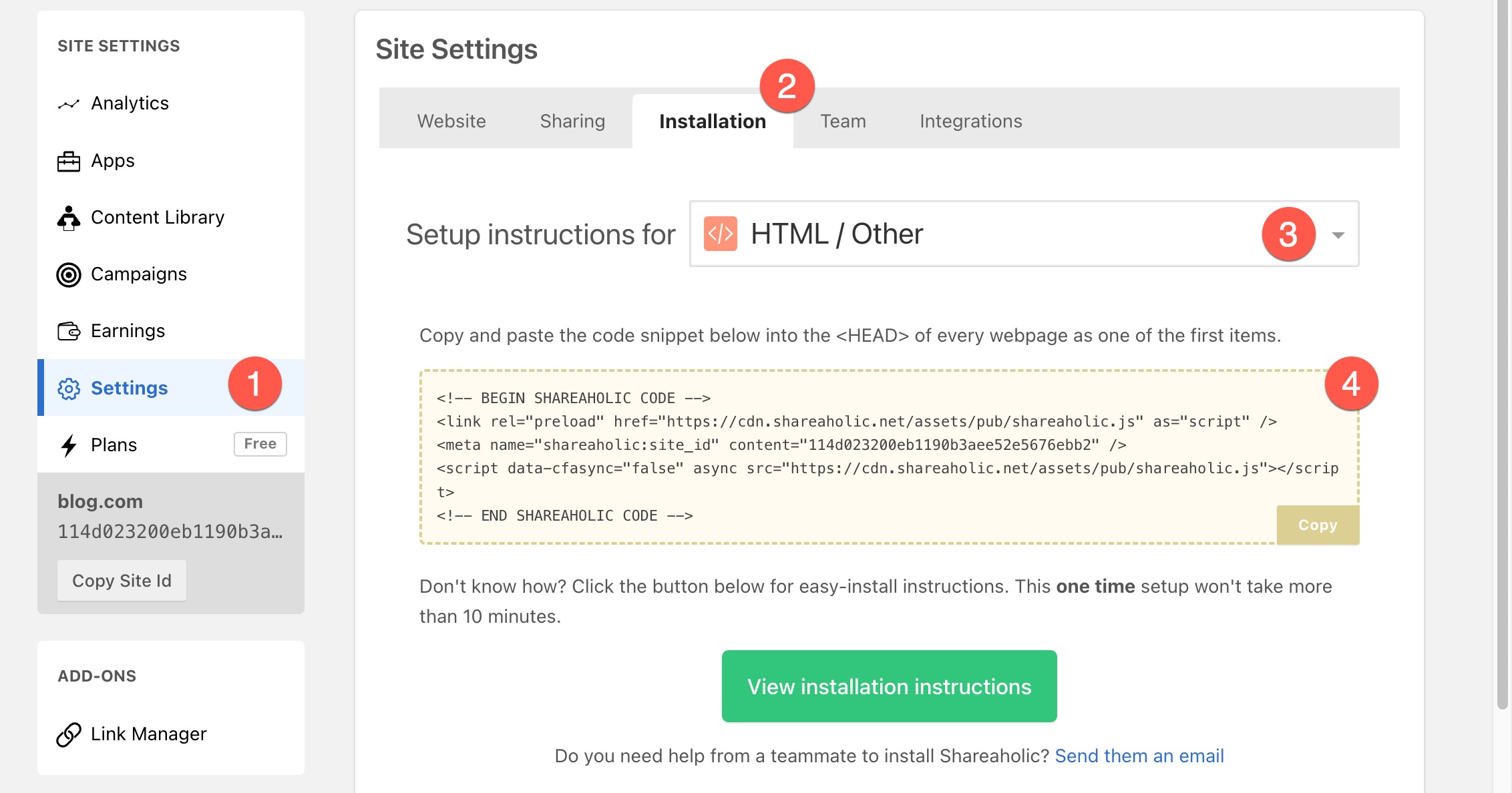Select the Earnings wallet icon
1512x793 pixels.
coord(69,330)
